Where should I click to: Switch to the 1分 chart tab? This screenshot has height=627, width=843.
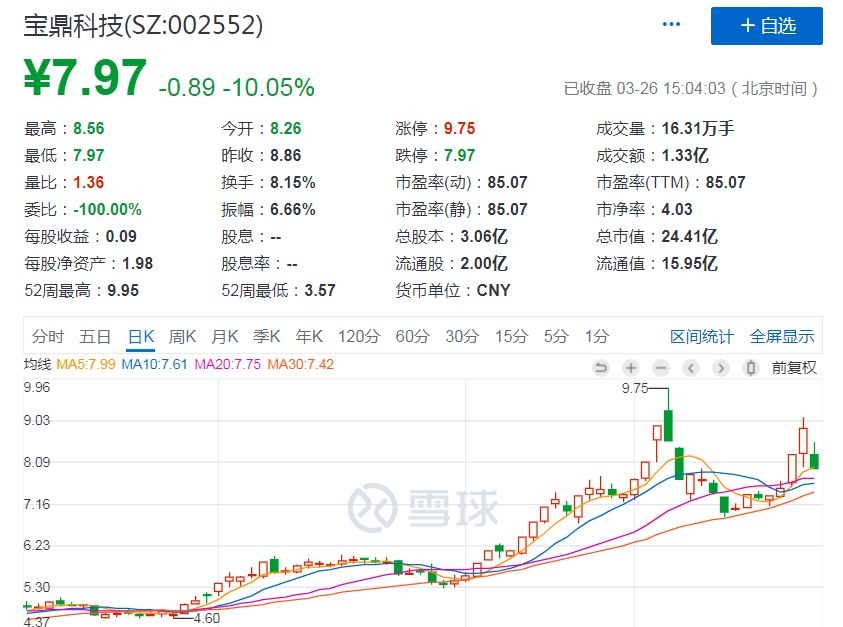coord(597,337)
